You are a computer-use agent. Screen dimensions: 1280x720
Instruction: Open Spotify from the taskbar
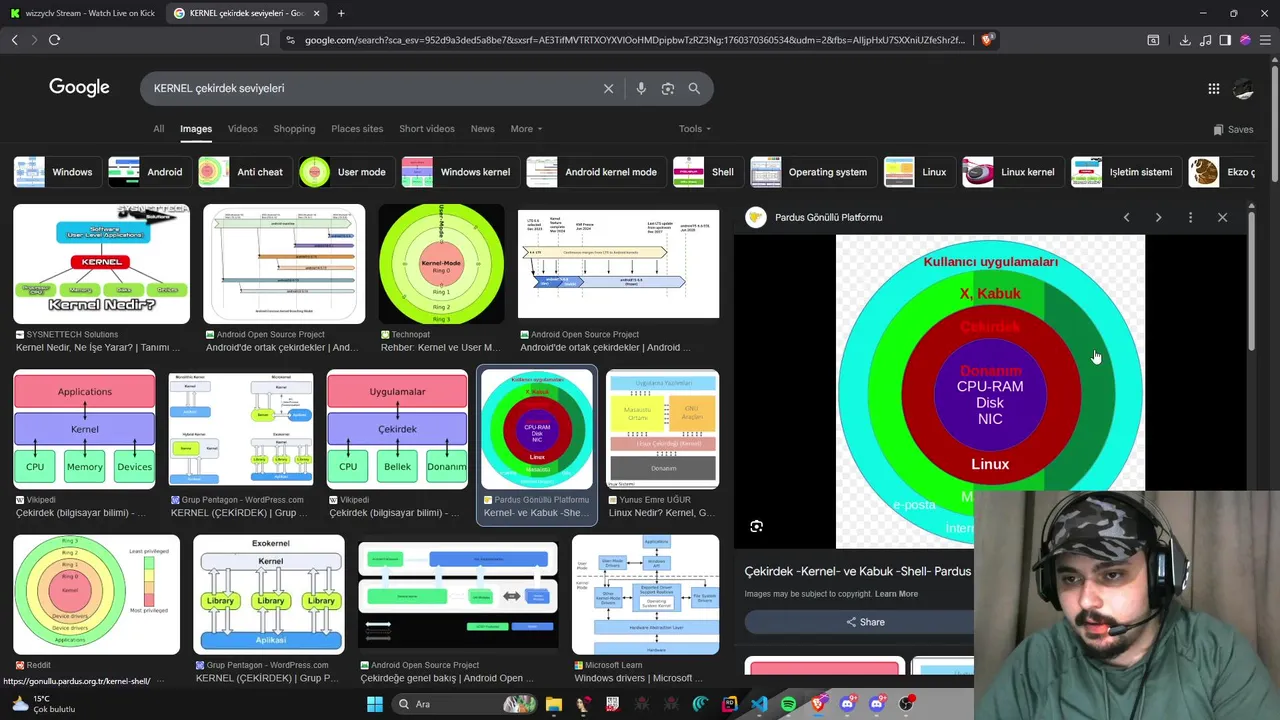(x=788, y=704)
